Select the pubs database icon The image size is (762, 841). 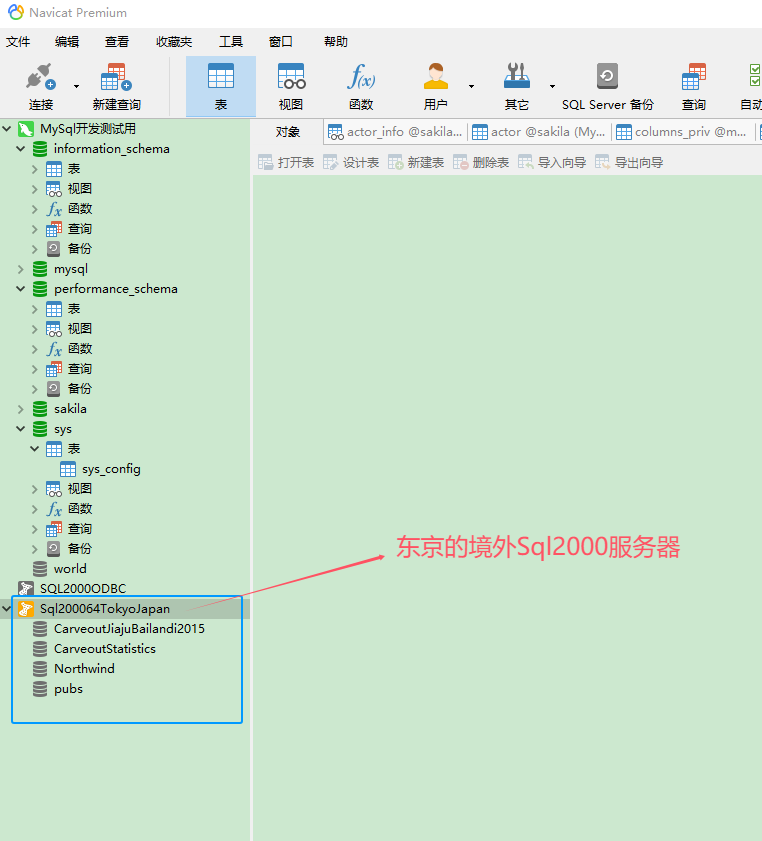point(40,689)
